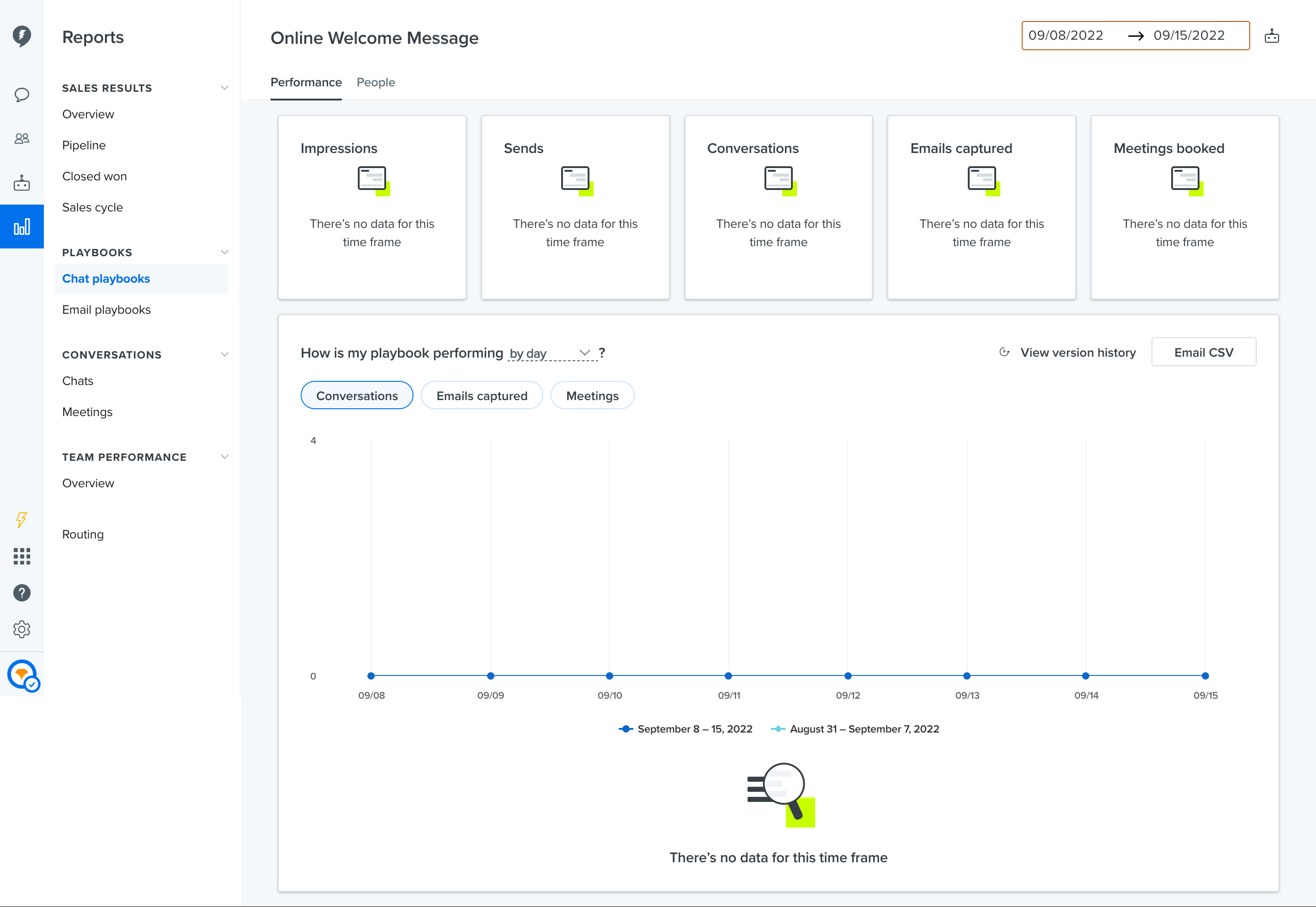Click the version history clock icon
Image resolution: width=1316 pixels, height=907 pixels.
(x=1004, y=353)
